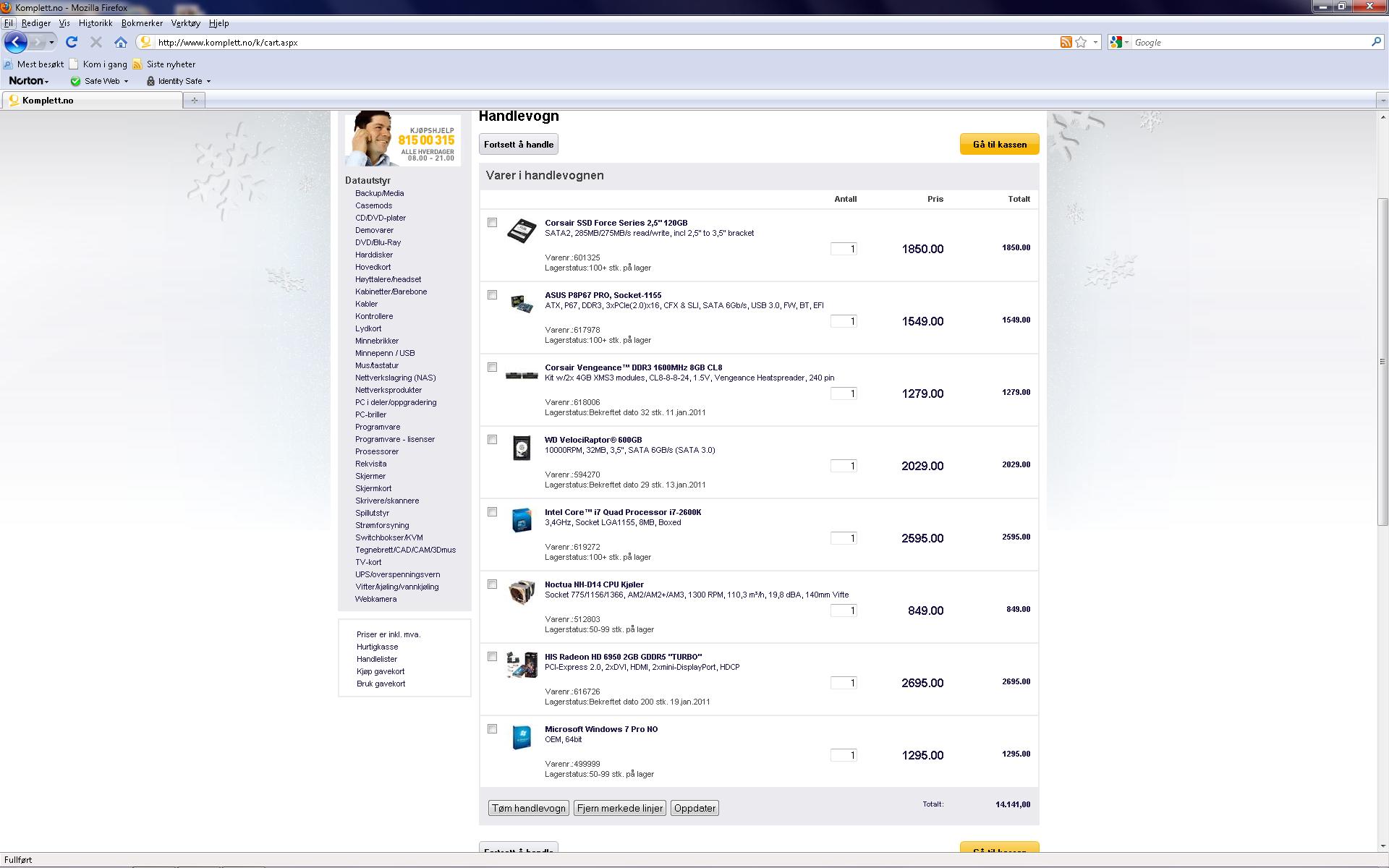The width and height of the screenshot is (1389, 868).
Task: Open back/forward history dropdown arrow
Action: pyautogui.click(x=51, y=42)
